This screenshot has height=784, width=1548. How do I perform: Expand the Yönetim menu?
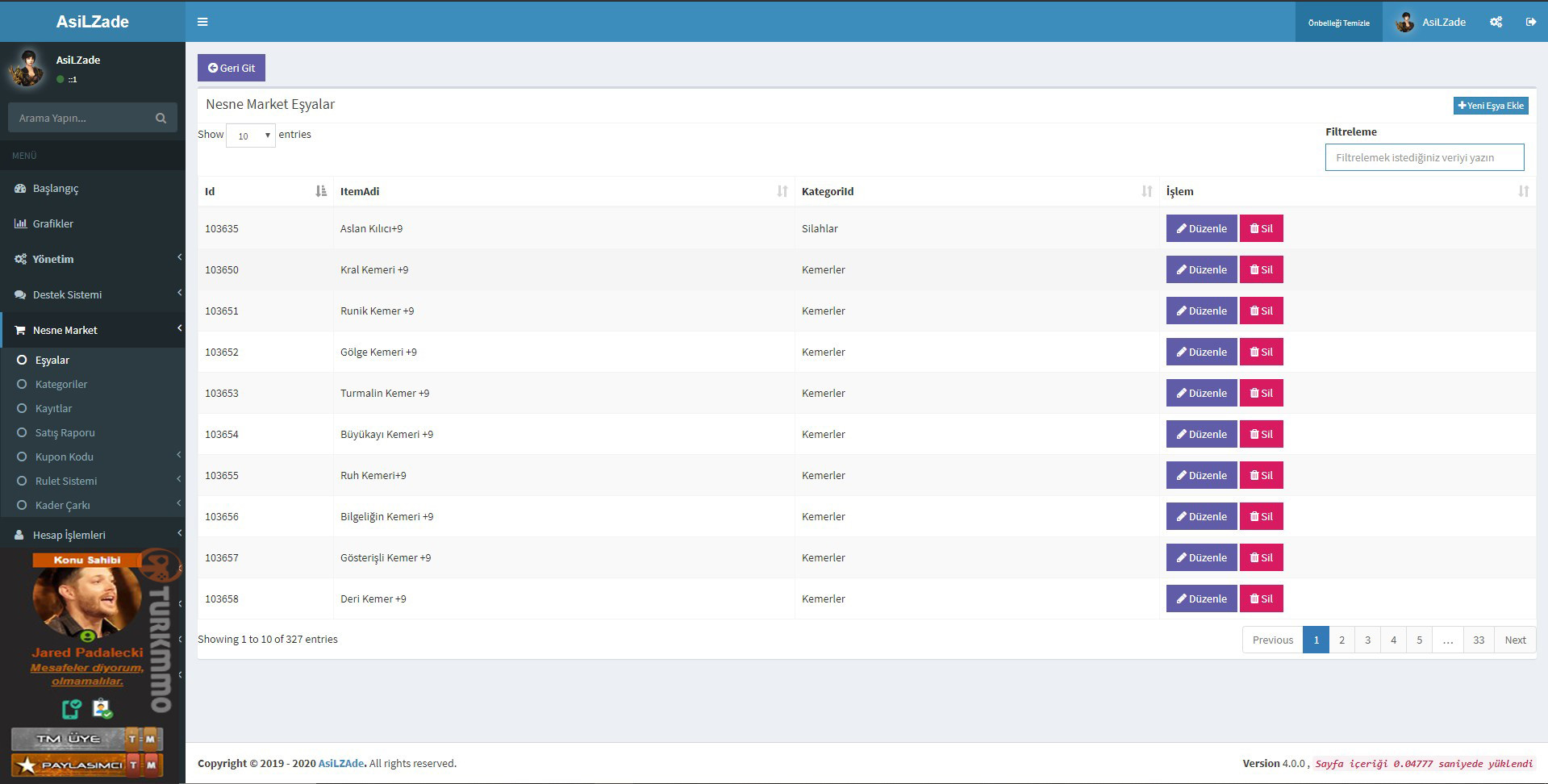pyautogui.click(x=93, y=259)
